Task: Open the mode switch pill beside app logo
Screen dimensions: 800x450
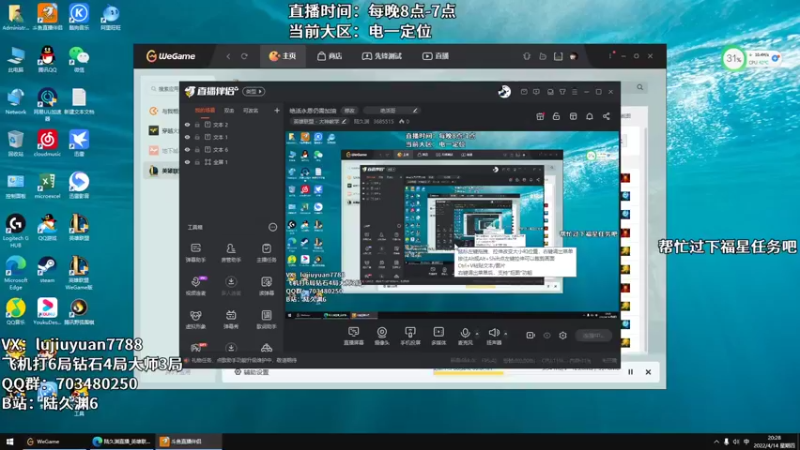Action: pyautogui.click(x=254, y=91)
